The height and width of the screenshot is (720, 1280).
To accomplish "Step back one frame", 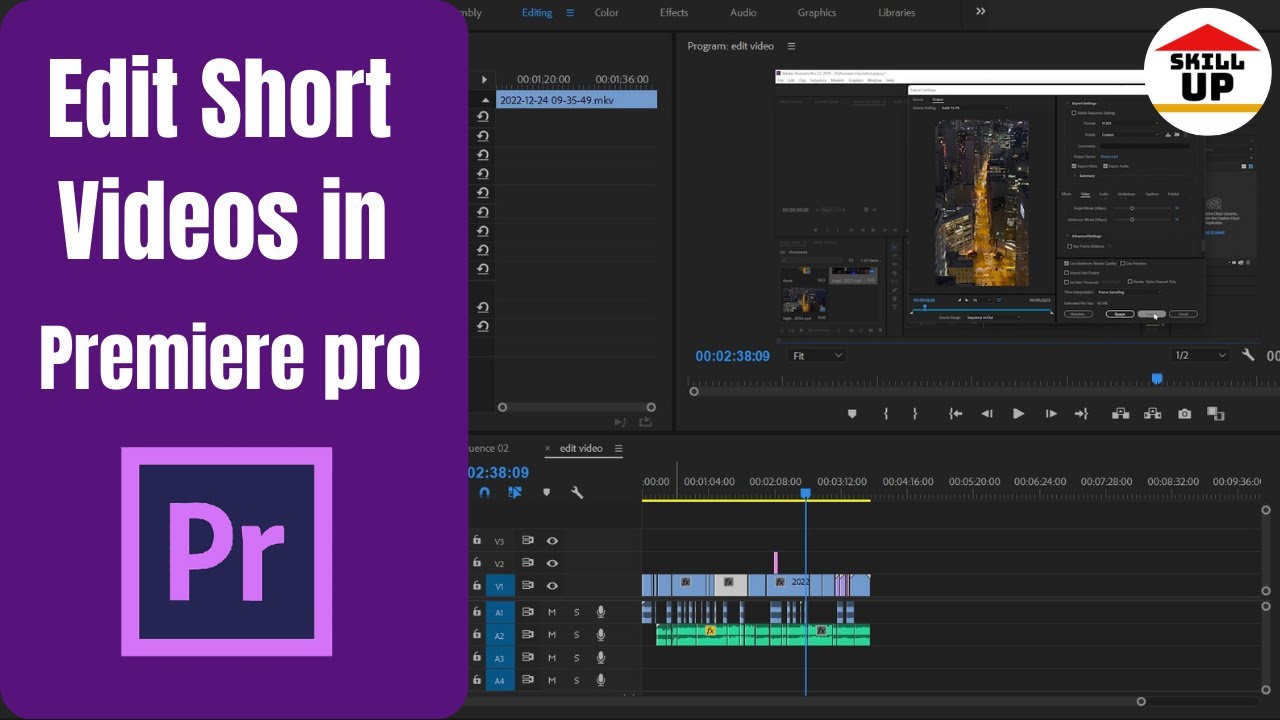I will coord(987,413).
